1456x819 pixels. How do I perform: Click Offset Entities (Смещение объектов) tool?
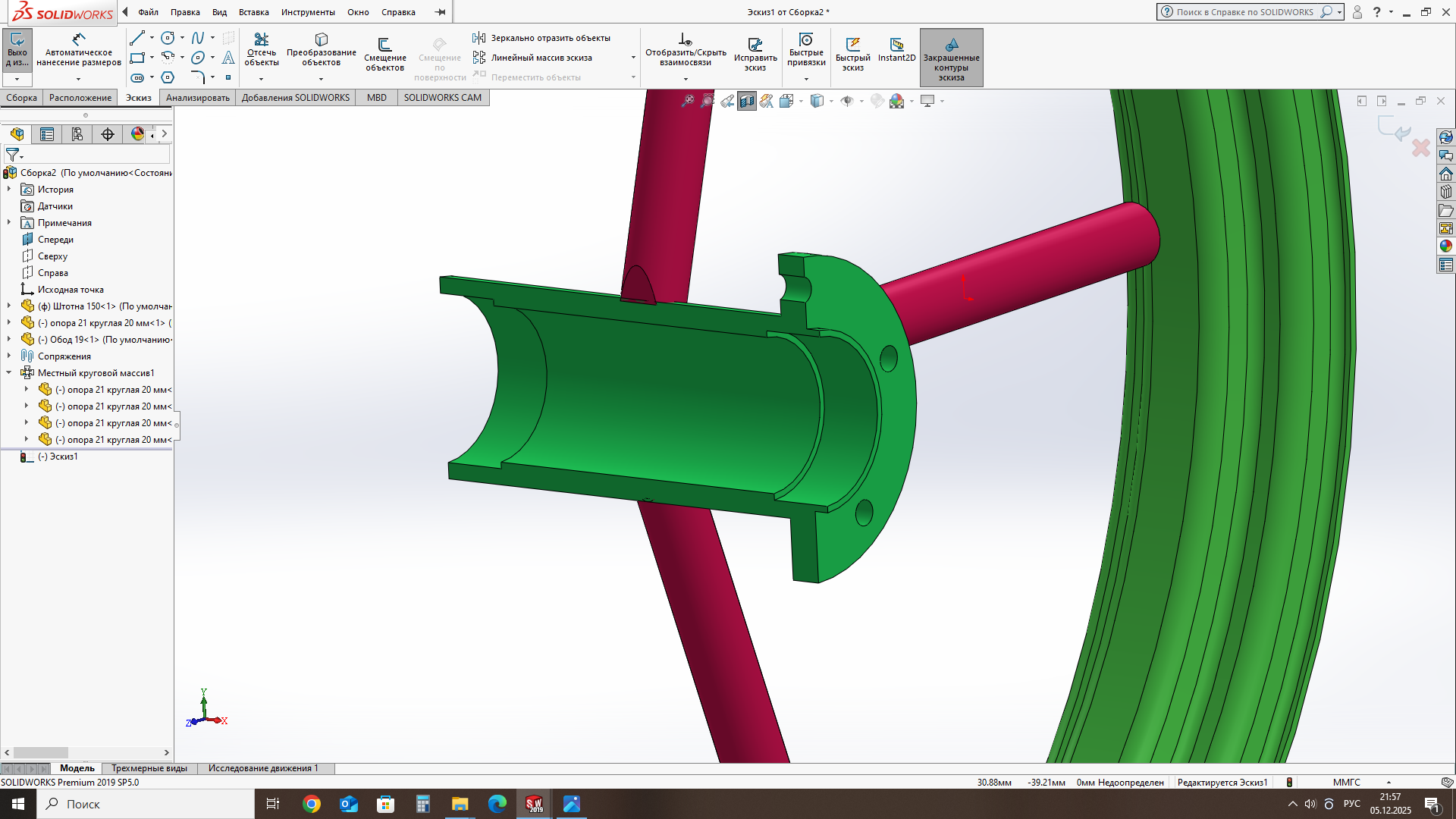pos(384,45)
